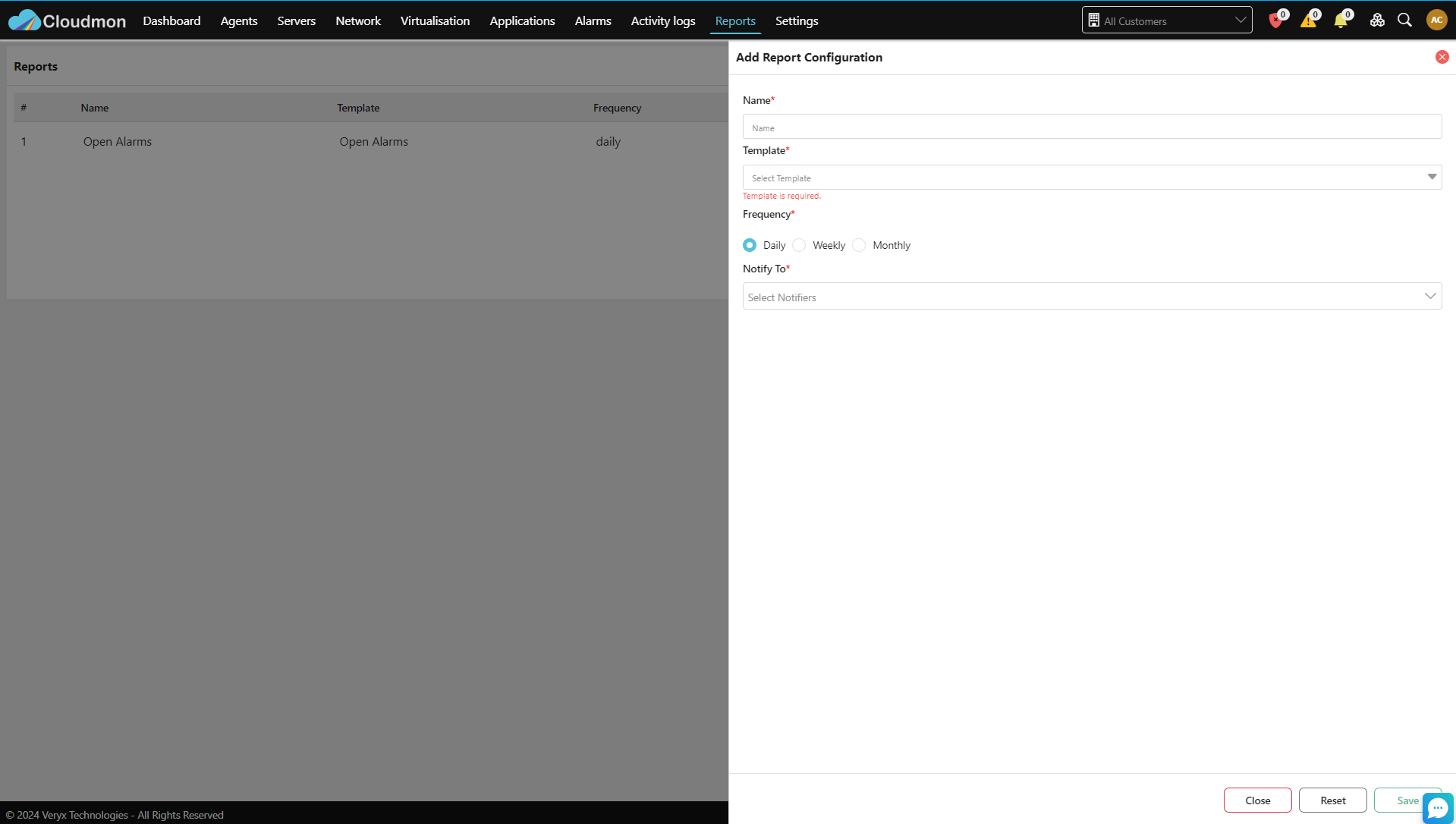This screenshot has height=824, width=1456.
Task: Click the Template column header
Action: 358,108
